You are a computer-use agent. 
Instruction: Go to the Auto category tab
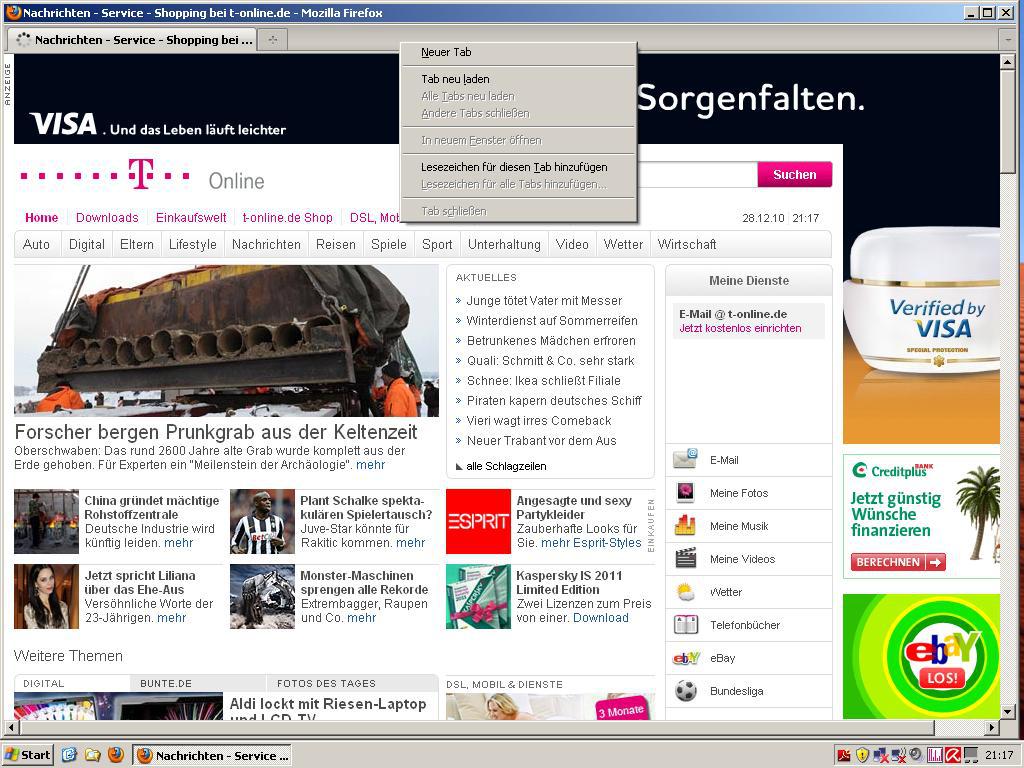point(36,244)
